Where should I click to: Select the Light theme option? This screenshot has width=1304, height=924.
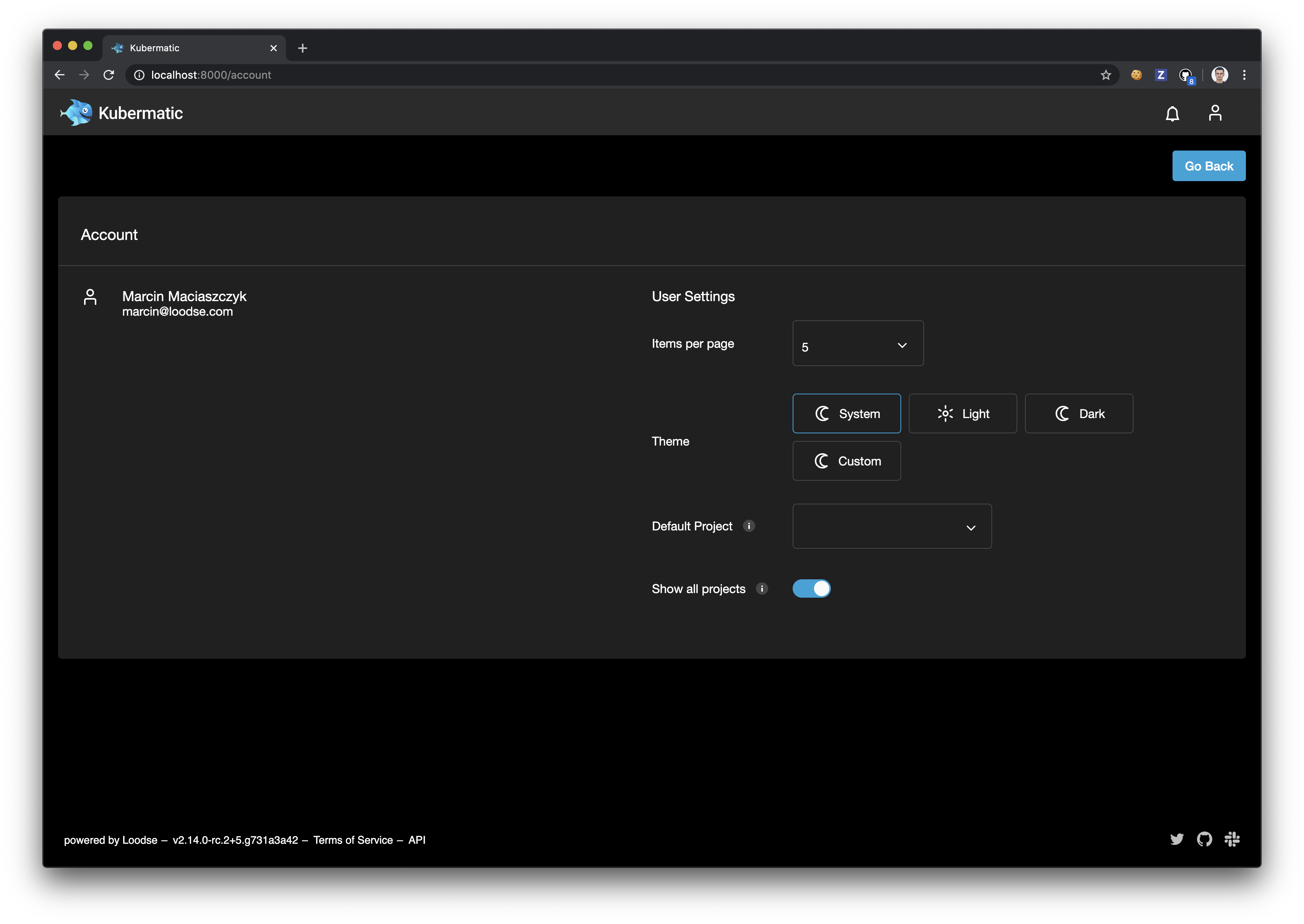963,413
